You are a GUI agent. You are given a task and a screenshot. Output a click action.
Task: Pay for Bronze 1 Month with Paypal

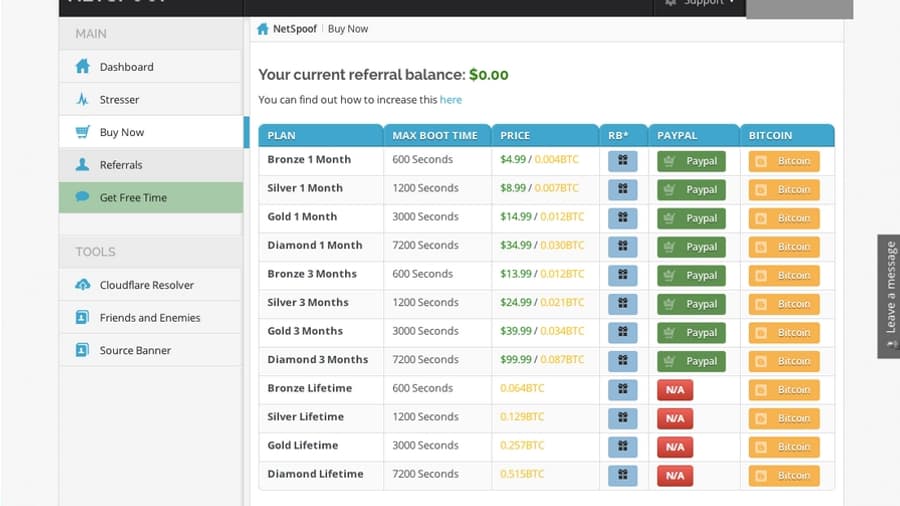click(x=691, y=161)
